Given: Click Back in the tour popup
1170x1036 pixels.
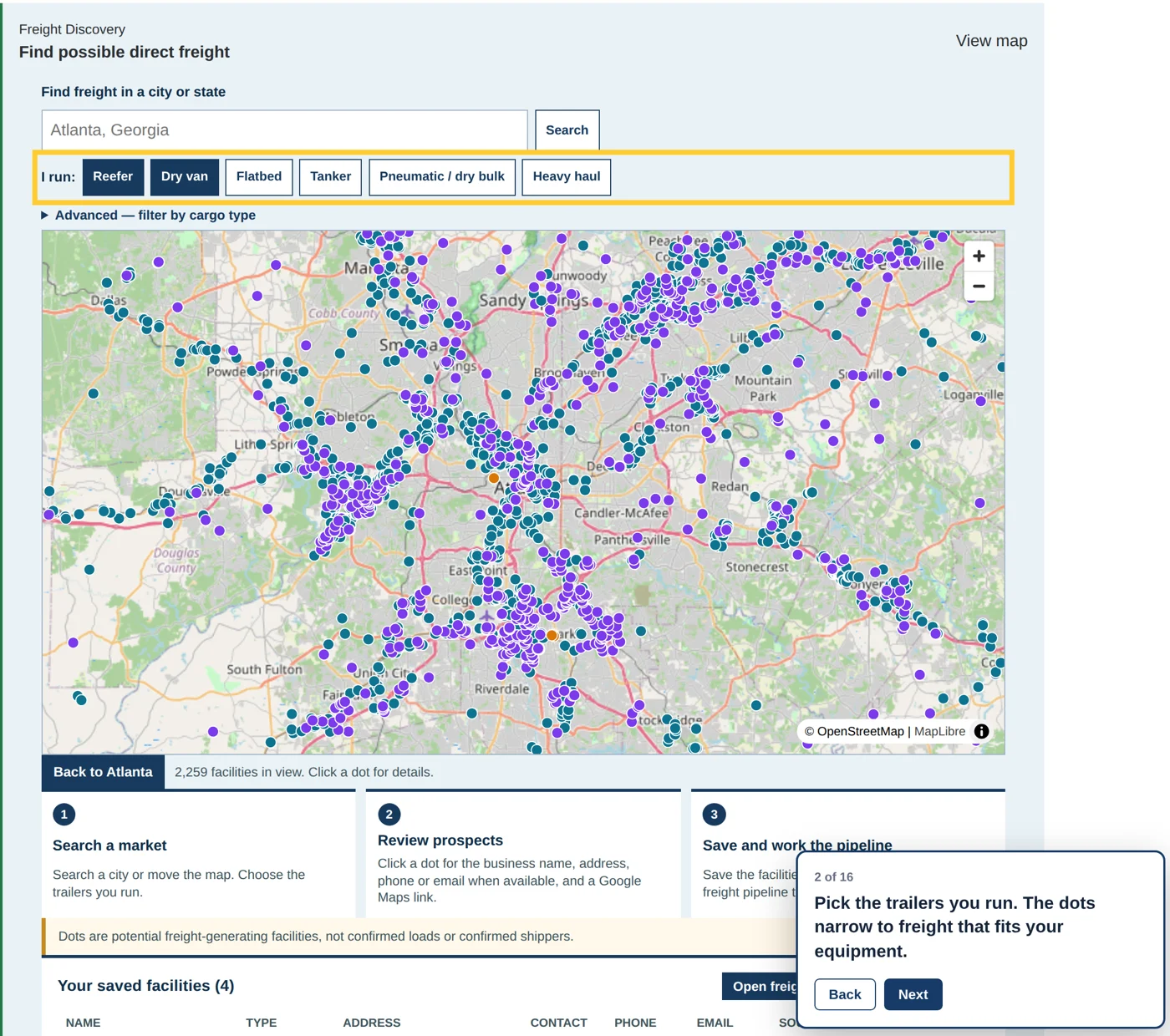Looking at the screenshot, I should pos(844,994).
